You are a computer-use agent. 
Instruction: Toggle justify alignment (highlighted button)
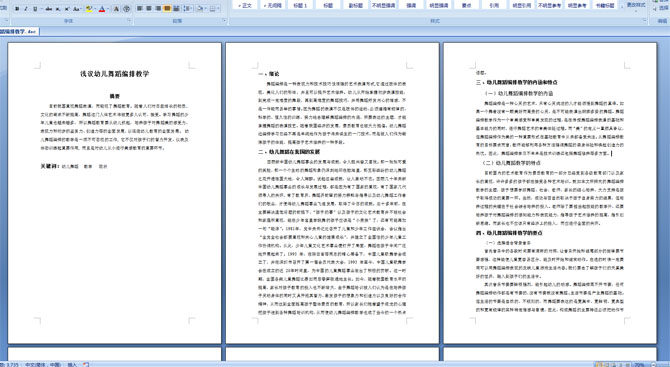[167, 9]
